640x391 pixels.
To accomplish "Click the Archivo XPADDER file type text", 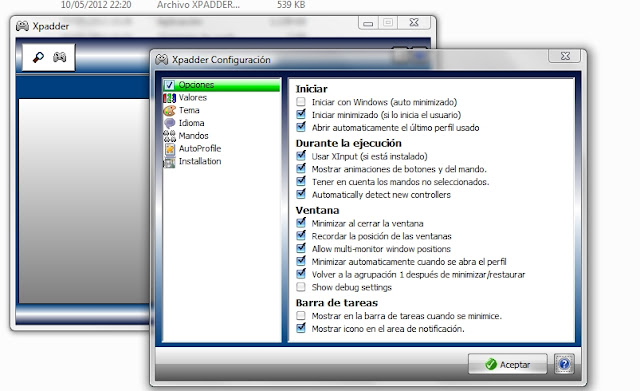I will coord(198,5).
